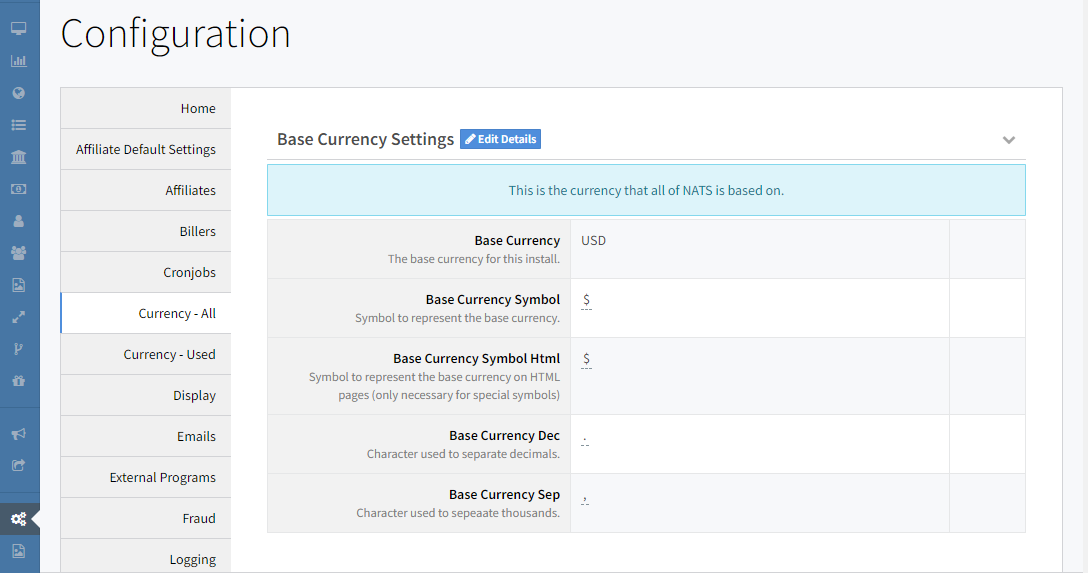Click the gift box icon in the sidebar
The width and height of the screenshot is (1088, 573).
point(18,381)
